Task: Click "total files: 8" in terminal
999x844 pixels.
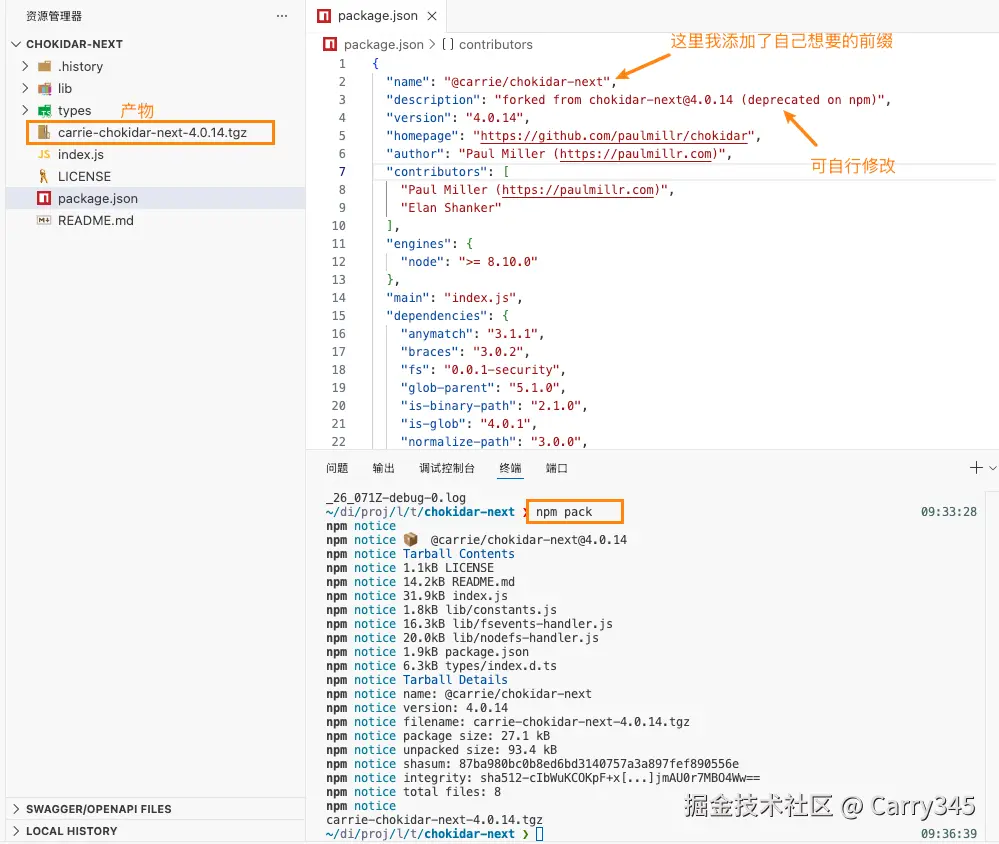Action: (x=452, y=792)
